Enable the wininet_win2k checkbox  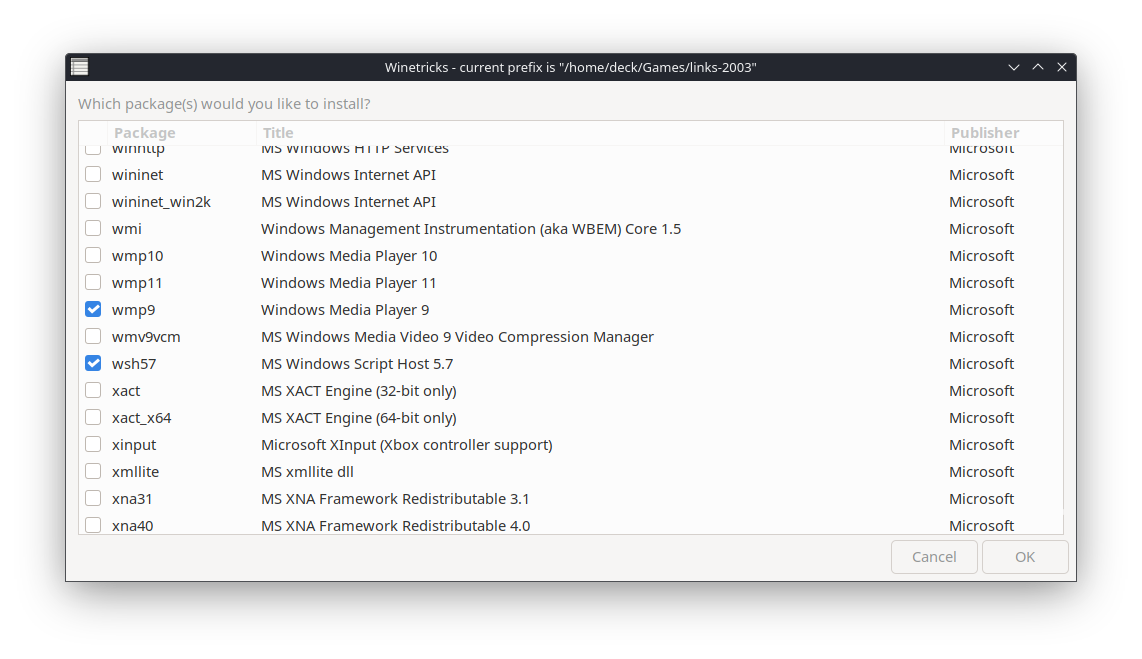(93, 202)
